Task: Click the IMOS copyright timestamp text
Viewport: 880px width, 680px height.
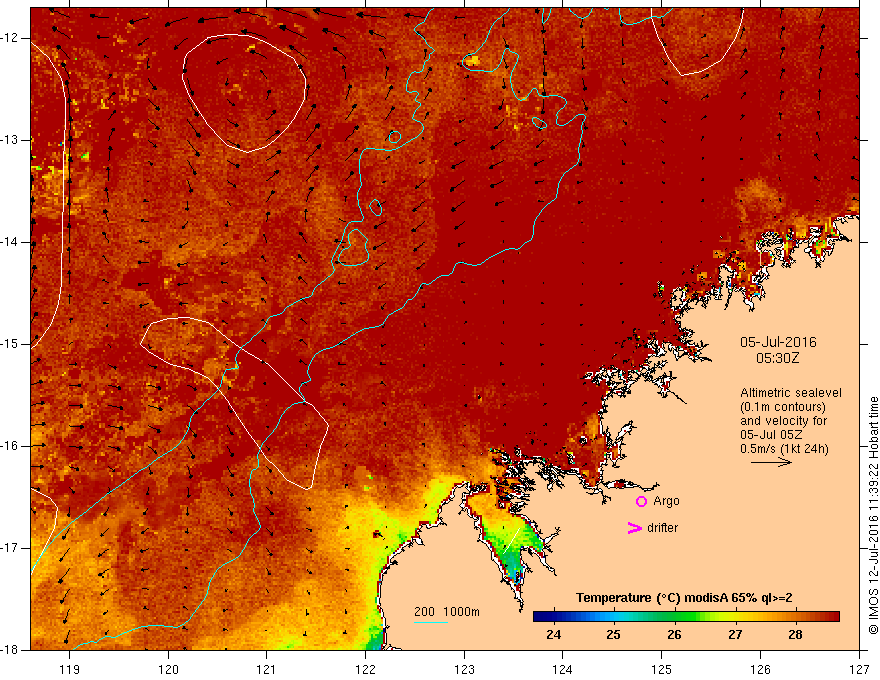Action: [x=873, y=516]
